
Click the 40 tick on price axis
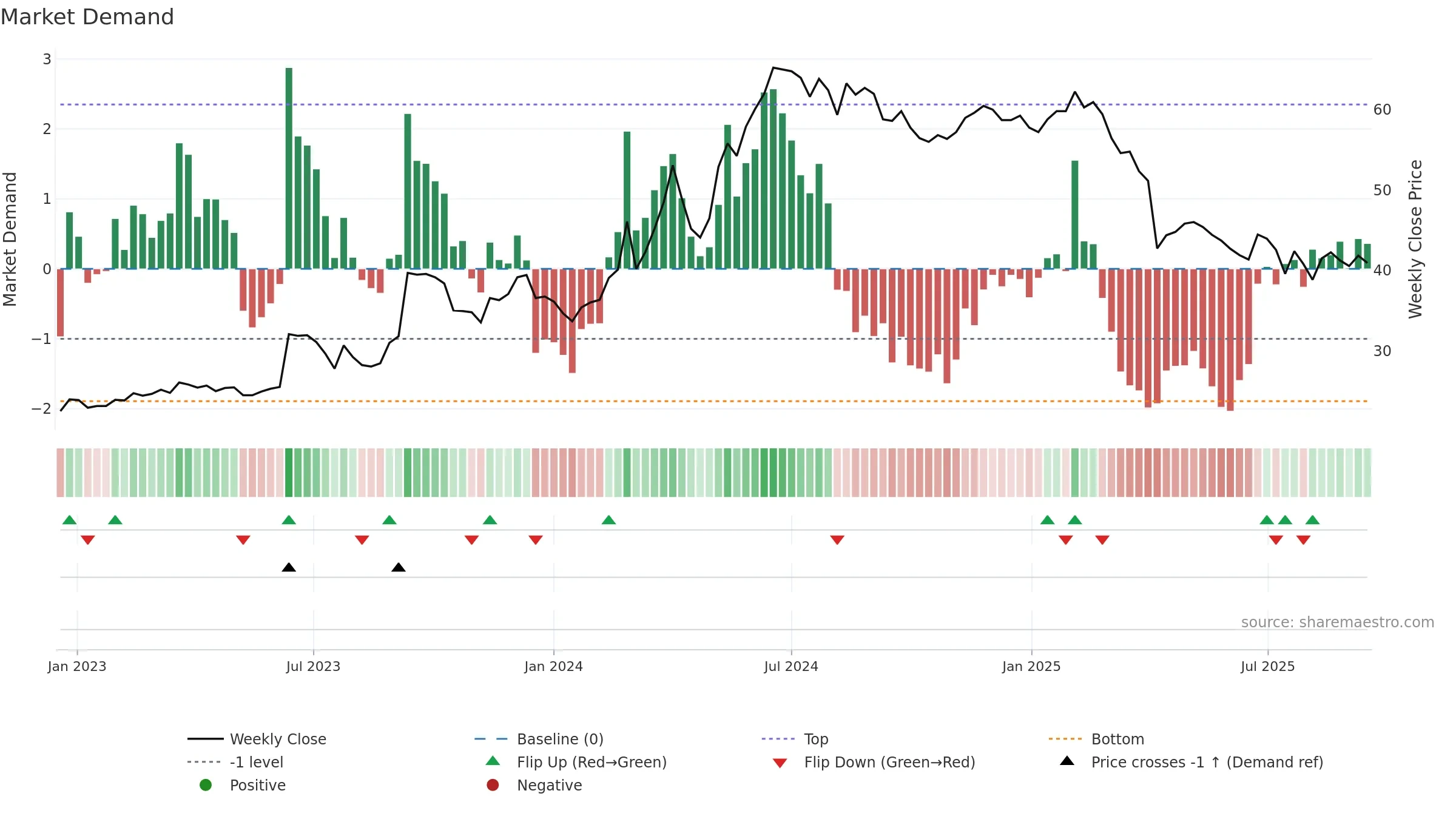(1383, 271)
